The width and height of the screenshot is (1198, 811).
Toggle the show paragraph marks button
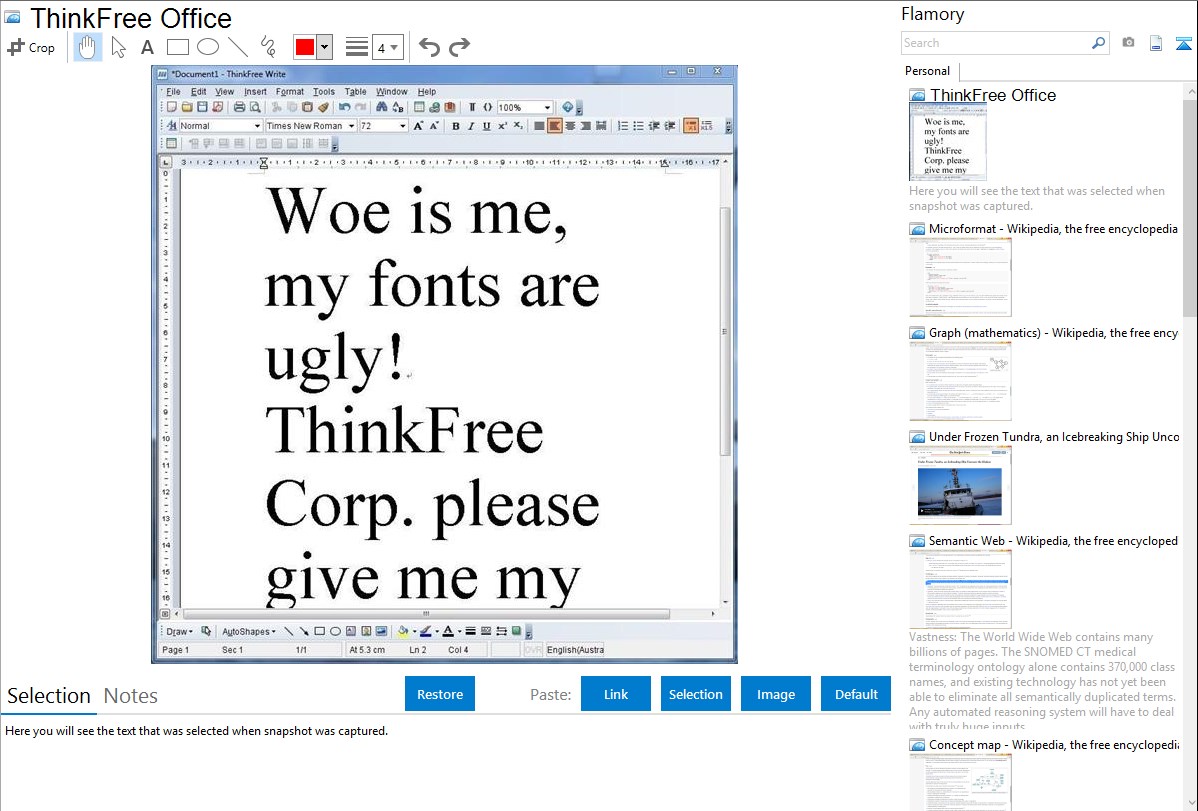tap(472, 108)
